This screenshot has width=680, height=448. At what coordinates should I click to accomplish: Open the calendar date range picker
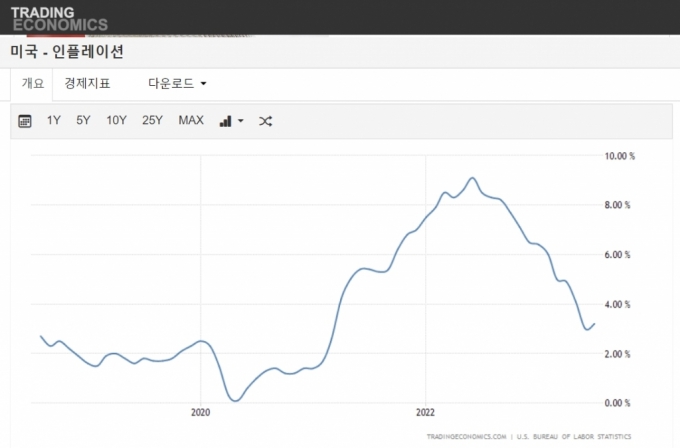tap(25, 121)
